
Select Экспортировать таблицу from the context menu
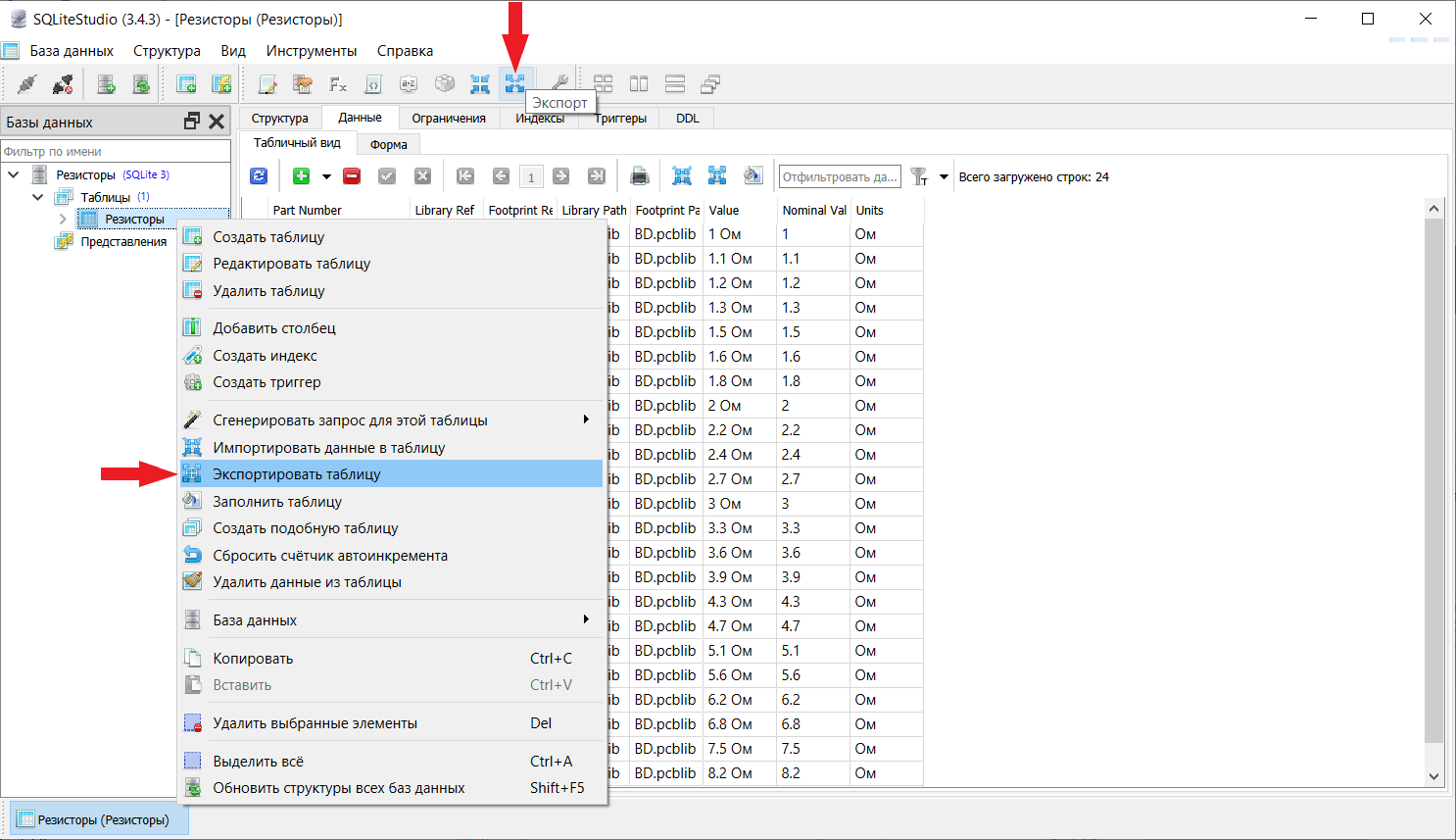tap(297, 474)
